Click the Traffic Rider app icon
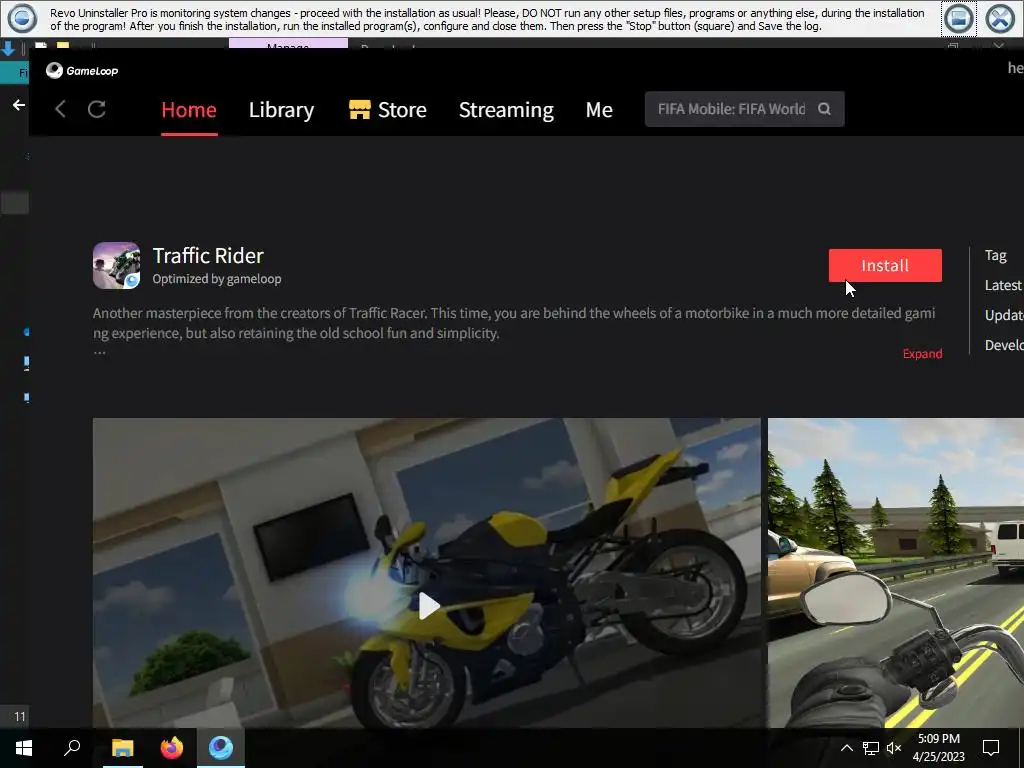Image resolution: width=1024 pixels, height=768 pixels. point(116,265)
